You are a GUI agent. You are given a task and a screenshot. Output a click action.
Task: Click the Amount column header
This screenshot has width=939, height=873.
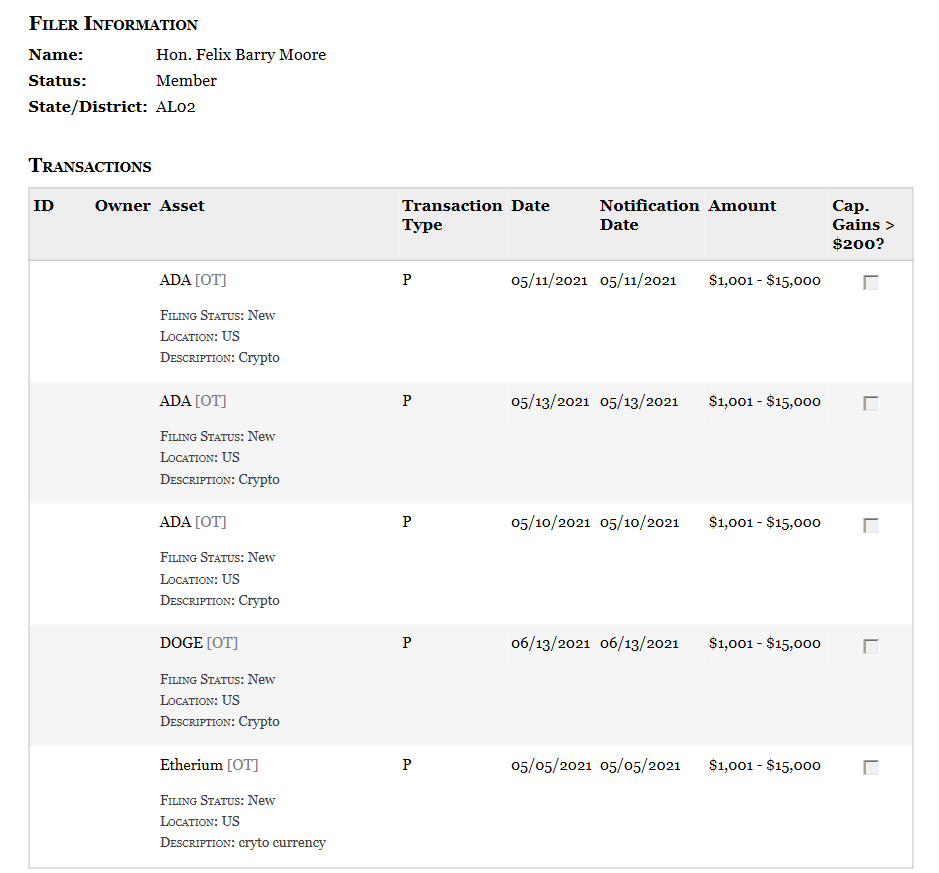(x=742, y=206)
